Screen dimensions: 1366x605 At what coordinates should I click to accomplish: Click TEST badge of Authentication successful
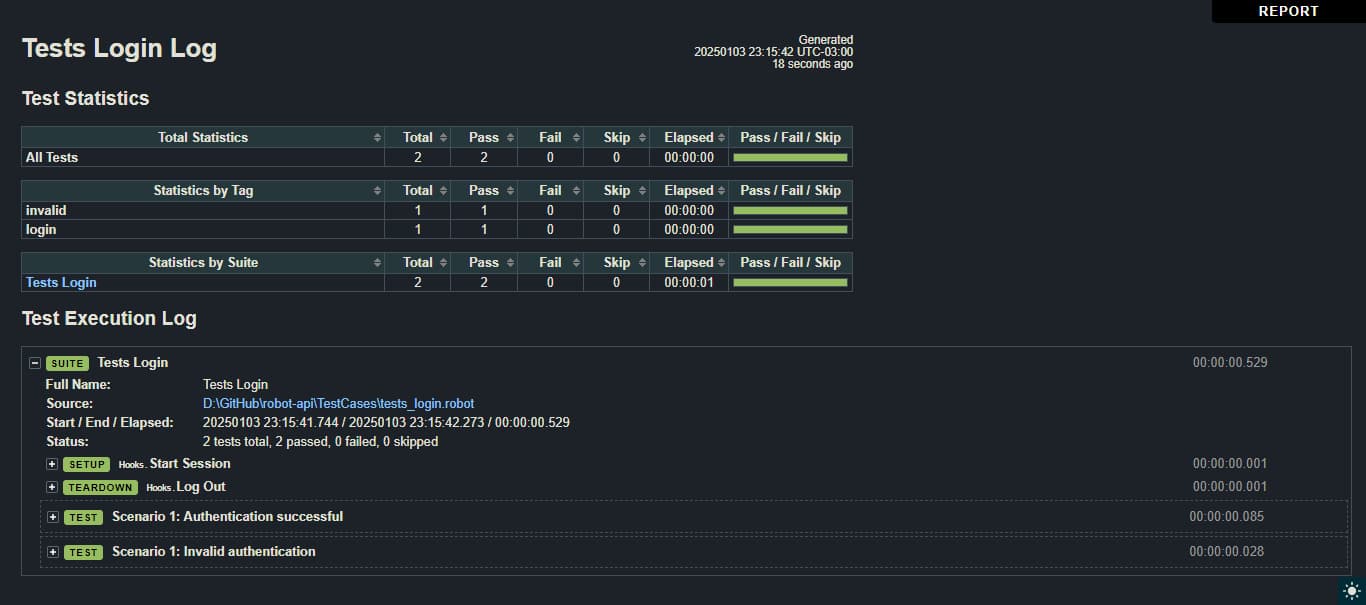click(x=83, y=517)
